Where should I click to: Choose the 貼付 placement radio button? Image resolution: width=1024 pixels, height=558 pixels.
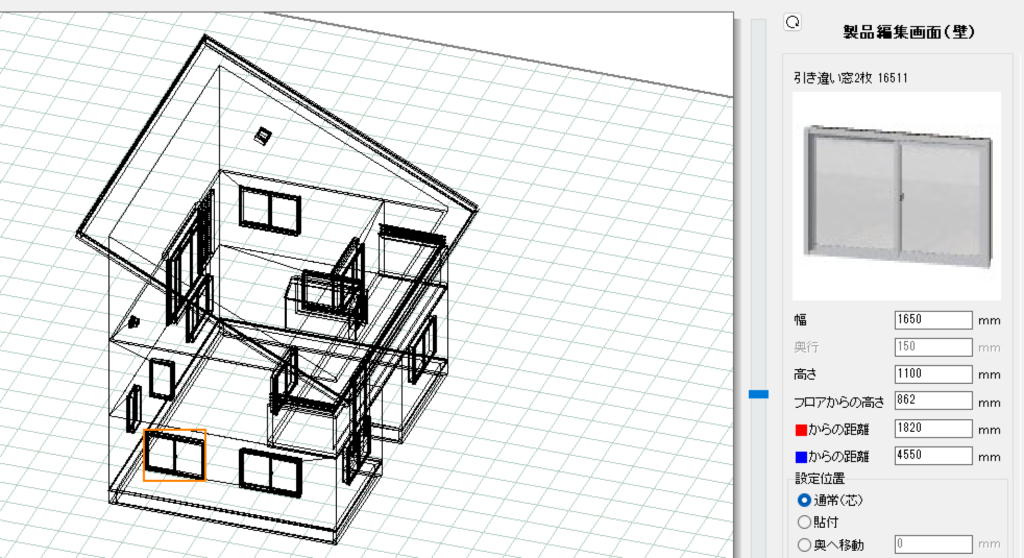[803, 521]
